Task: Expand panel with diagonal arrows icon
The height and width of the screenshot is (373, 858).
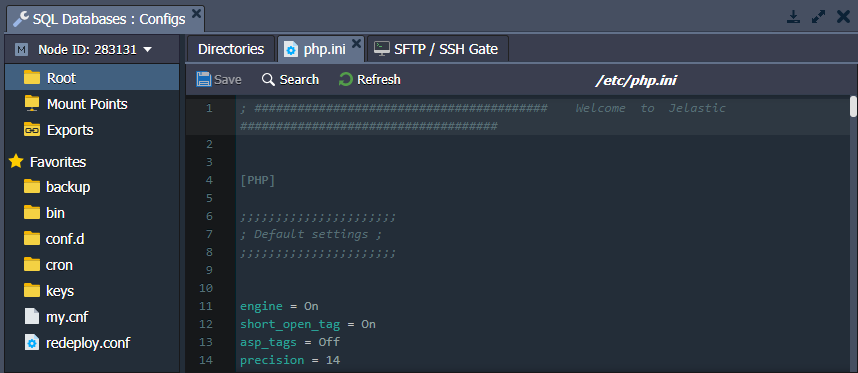Action: (x=819, y=17)
